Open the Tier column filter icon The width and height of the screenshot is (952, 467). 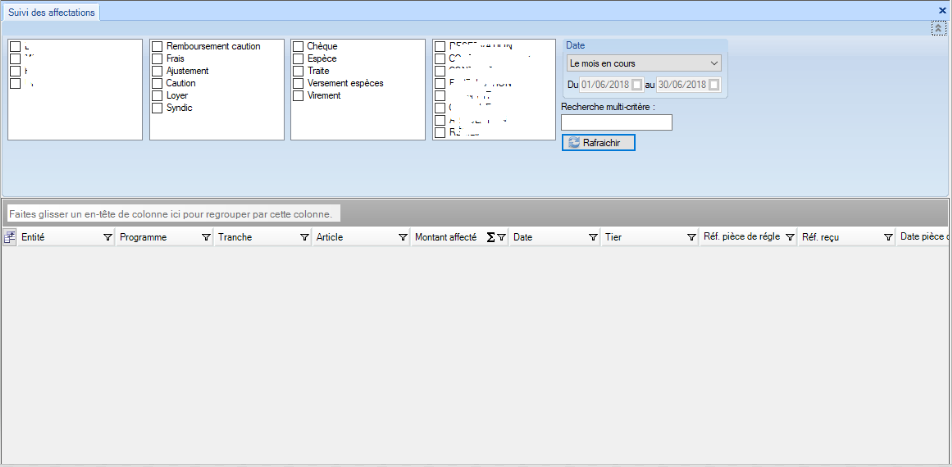click(690, 238)
